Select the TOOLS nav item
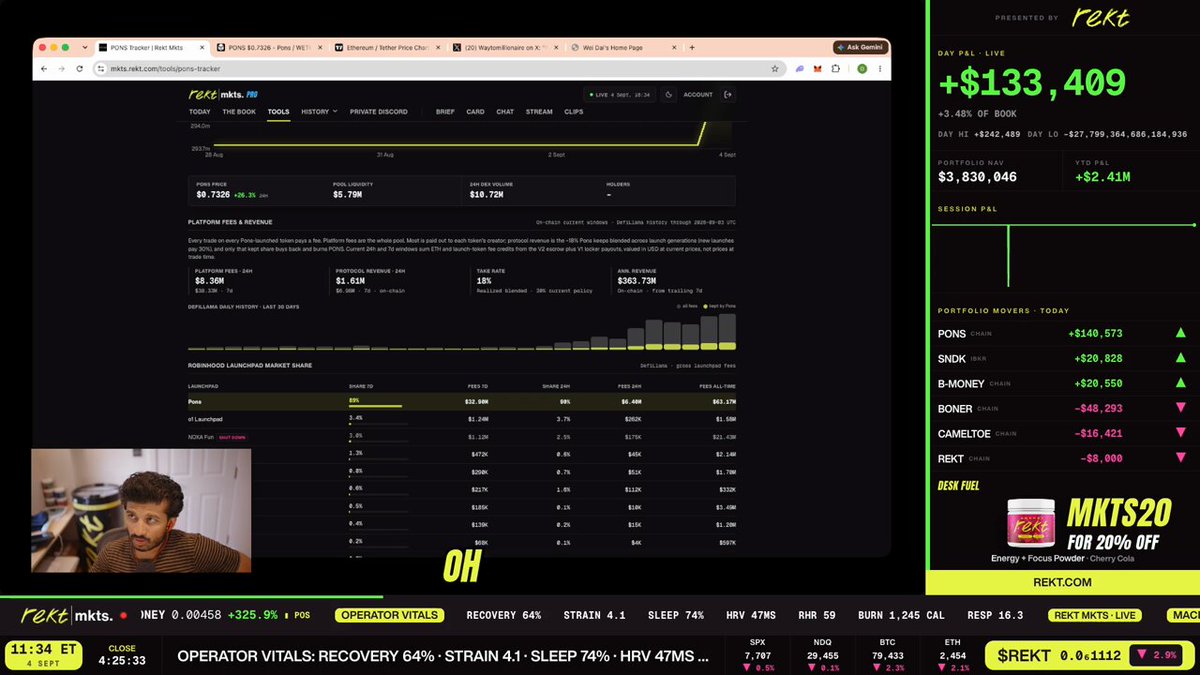This screenshot has width=1200, height=675. click(278, 112)
